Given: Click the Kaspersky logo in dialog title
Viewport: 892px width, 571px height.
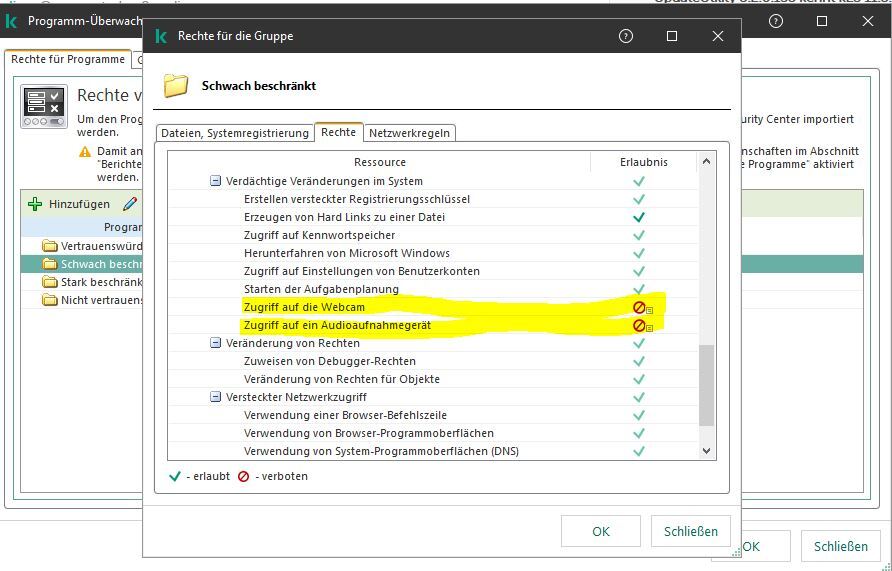Looking at the screenshot, I should click(x=161, y=36).
